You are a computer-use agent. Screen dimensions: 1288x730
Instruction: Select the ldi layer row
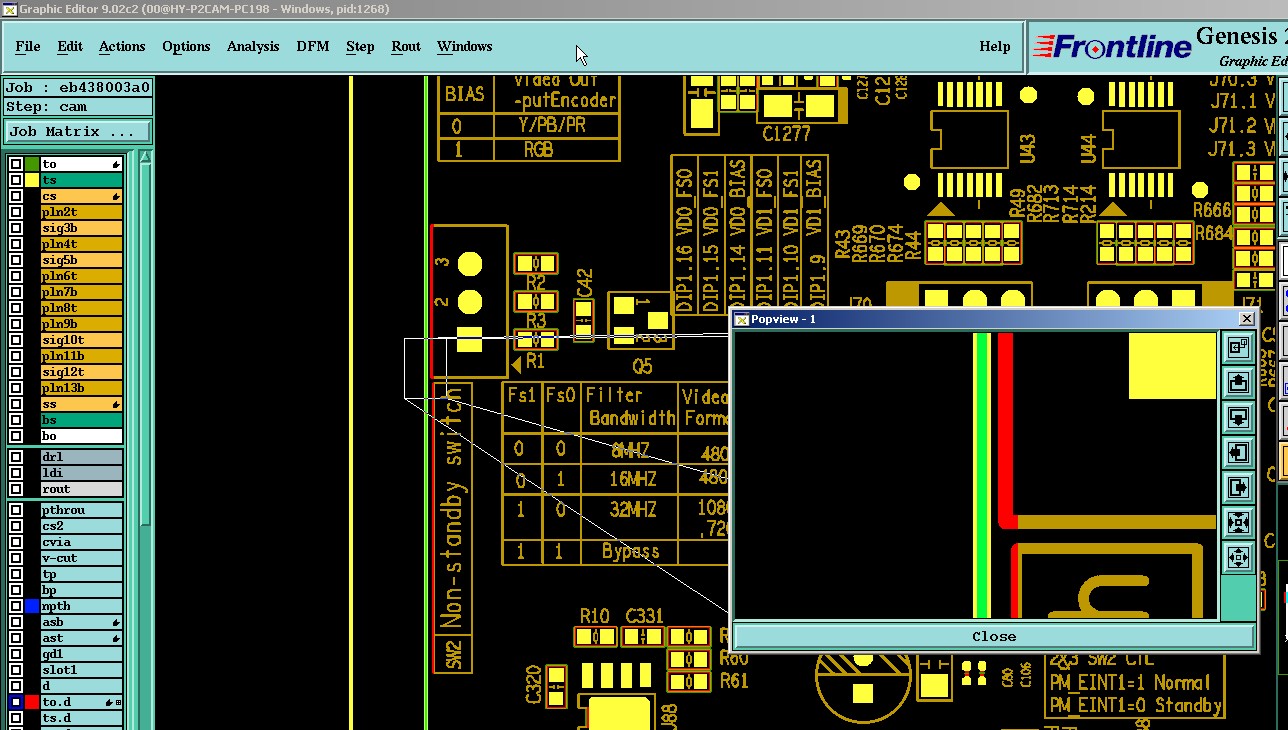point(81,473)
